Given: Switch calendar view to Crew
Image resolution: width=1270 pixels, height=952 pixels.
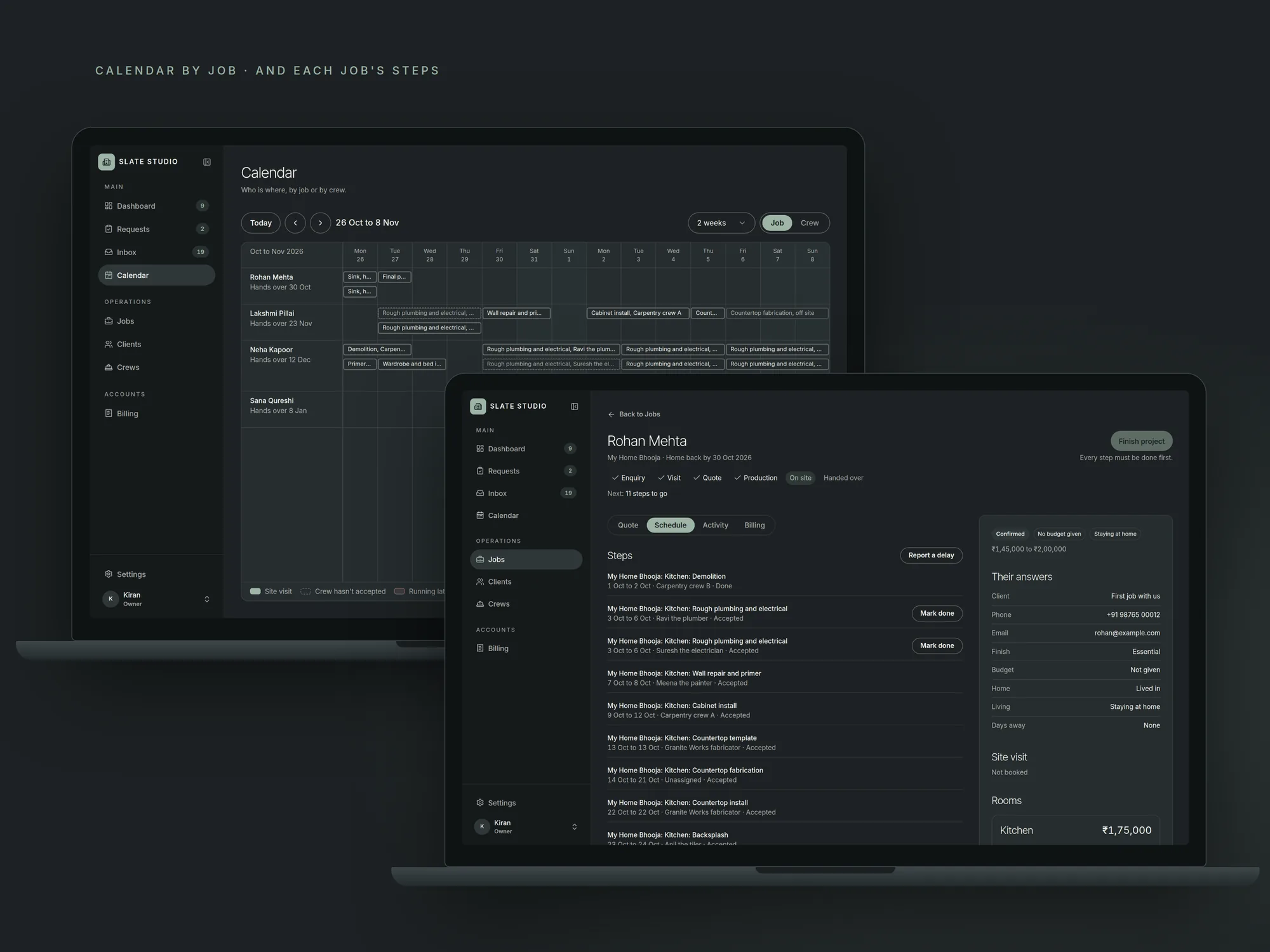Looking at the screenshot, I should coord(810,223).
